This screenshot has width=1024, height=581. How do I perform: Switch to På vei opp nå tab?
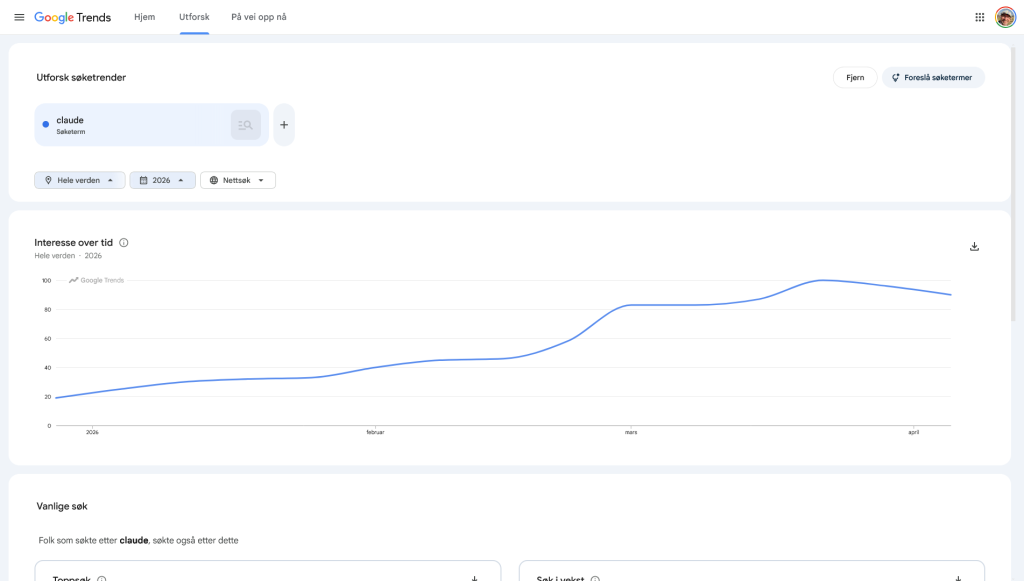pos(259,17)
